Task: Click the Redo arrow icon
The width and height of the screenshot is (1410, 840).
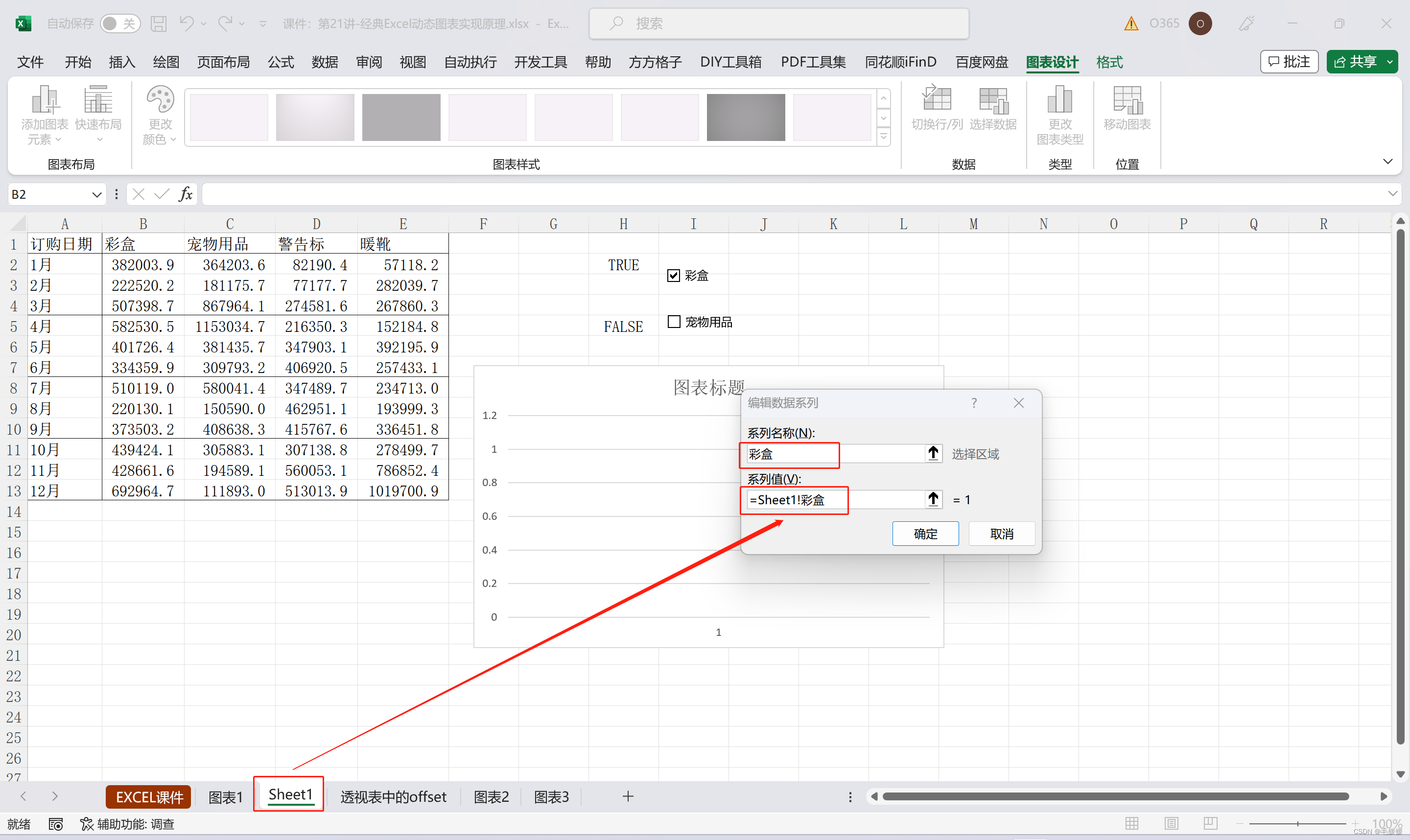Action: 225,23
